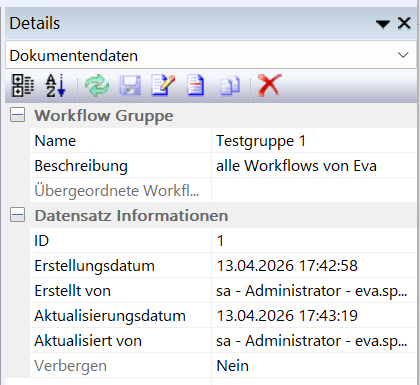The image size is (420, 385).
Task: Click the Verbergen value Nein
Action: [314, 366]
